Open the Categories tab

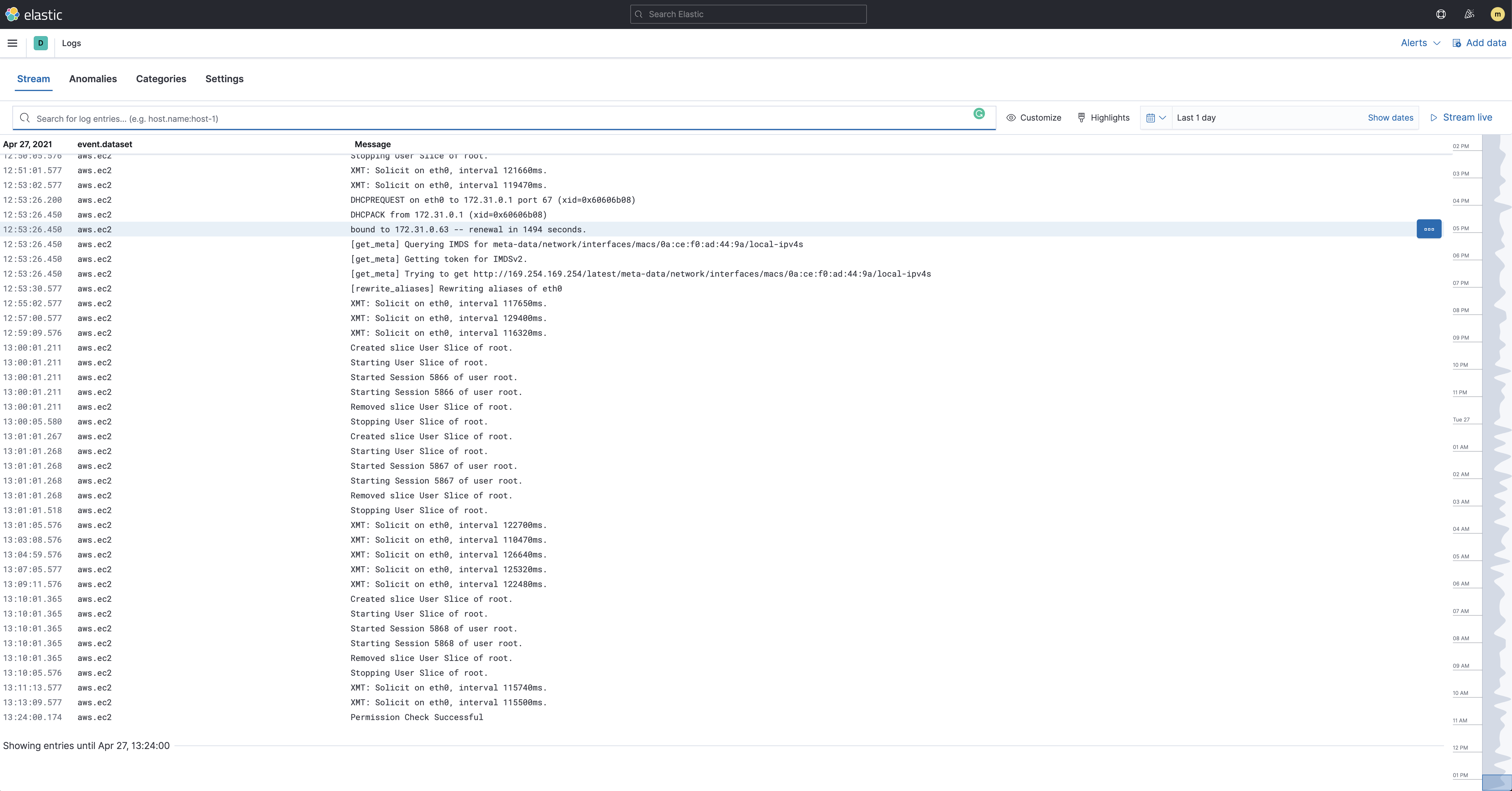tap(161, 79)
